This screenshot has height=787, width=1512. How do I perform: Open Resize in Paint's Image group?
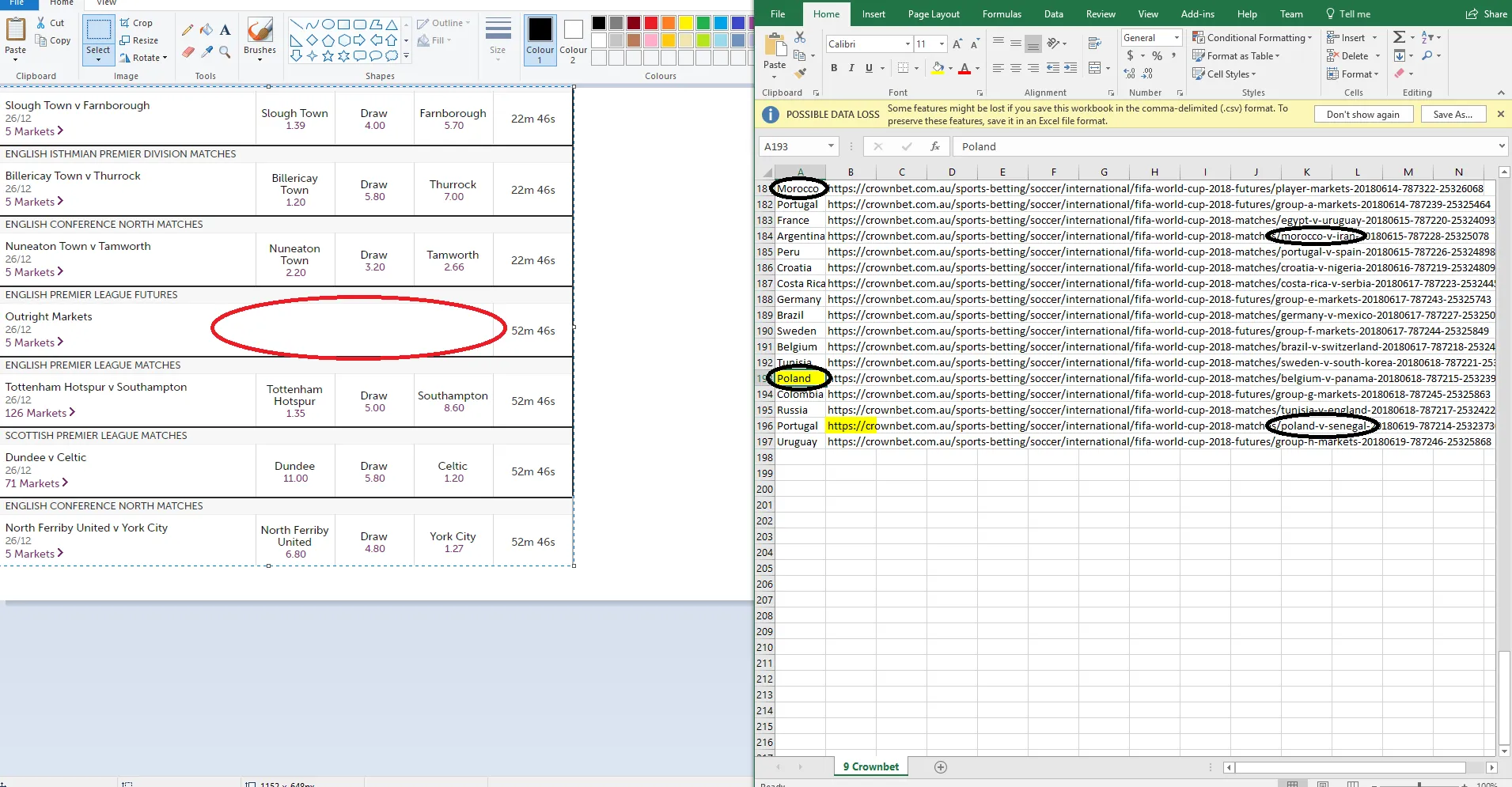[x=139, y=40]
